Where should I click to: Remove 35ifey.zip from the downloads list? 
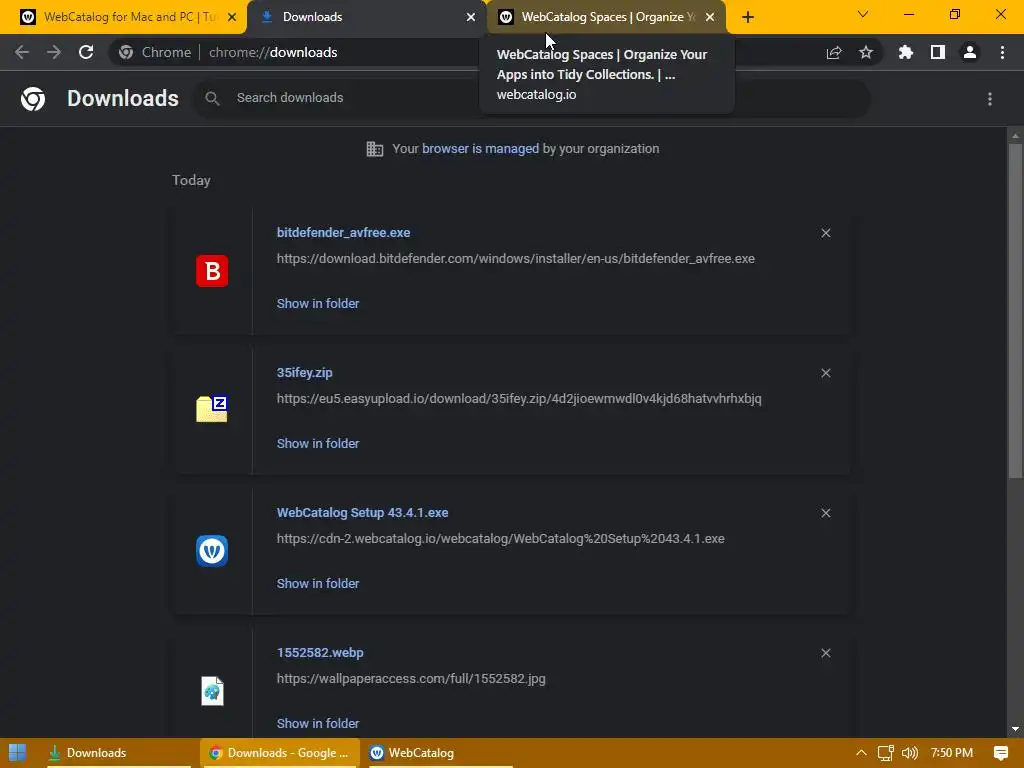click(825, 373)
